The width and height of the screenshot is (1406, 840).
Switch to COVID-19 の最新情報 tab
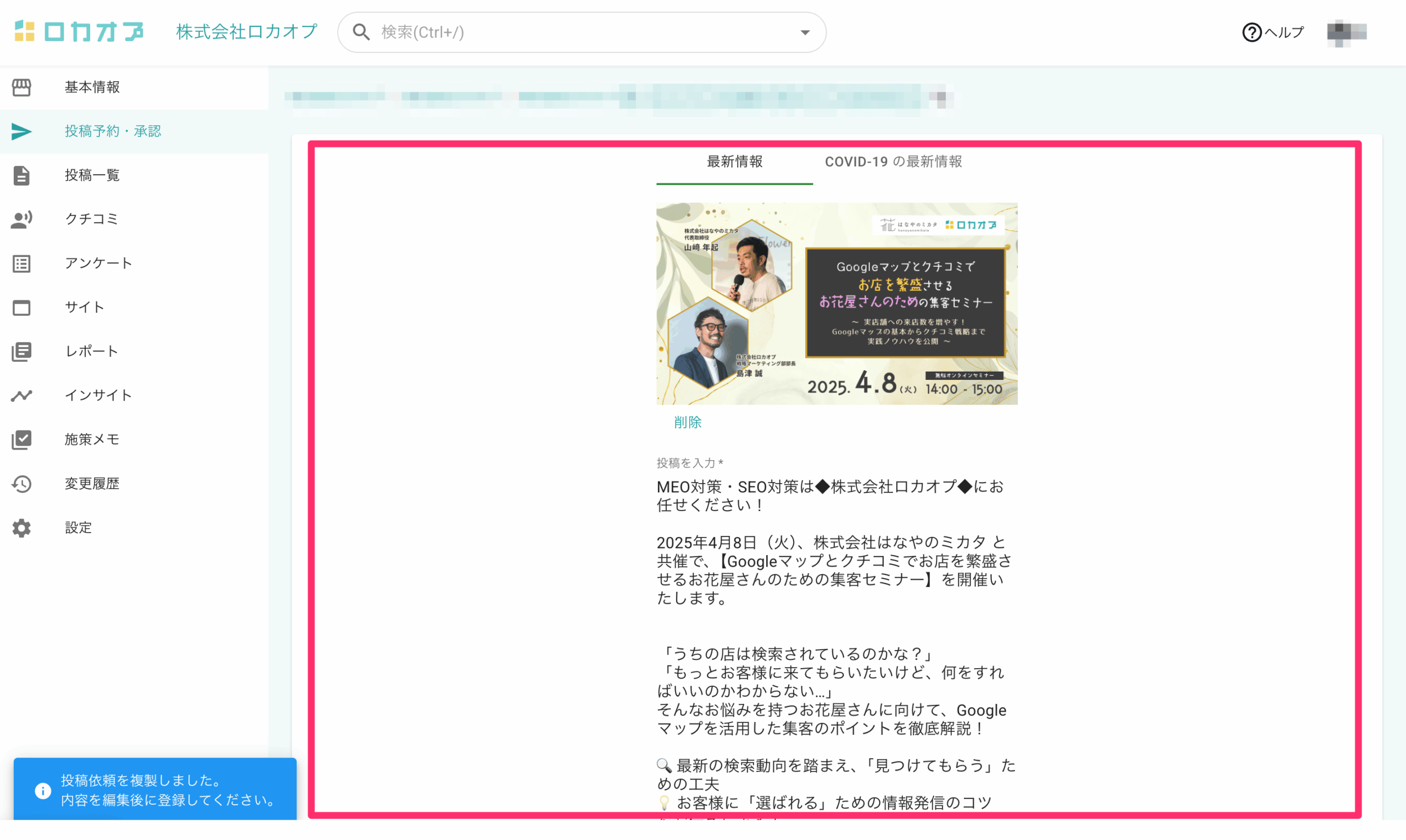click(x=893, y=162)
